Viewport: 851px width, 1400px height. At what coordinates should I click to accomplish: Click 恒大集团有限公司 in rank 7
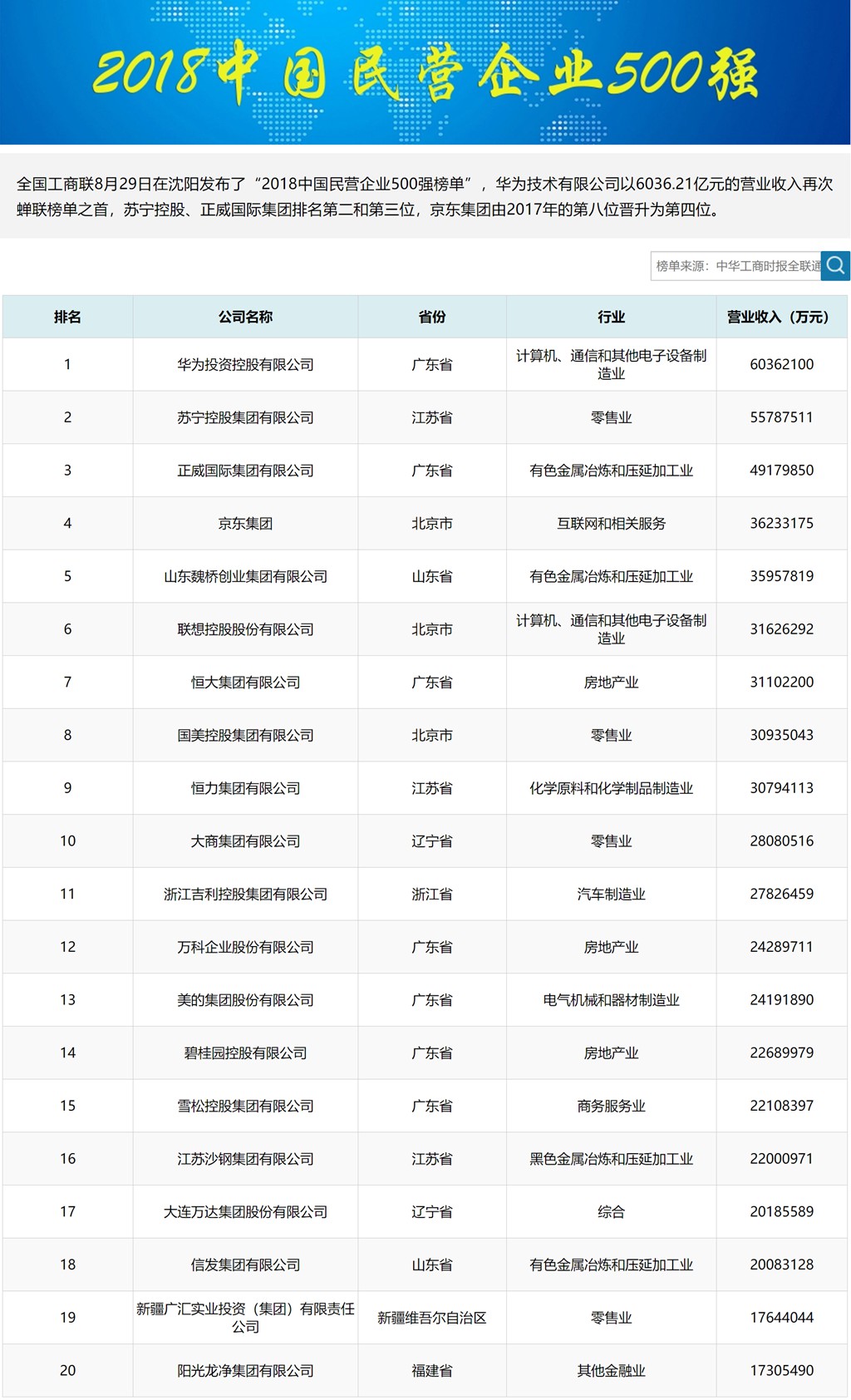[245, 683]
